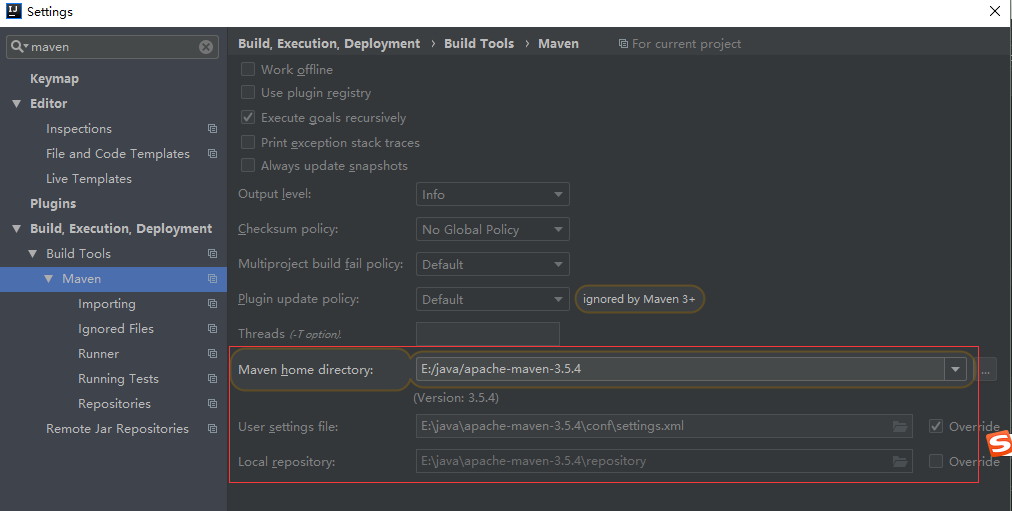Uncheck Override for User settings file
1012x511 pixels.
pos(936,426)
